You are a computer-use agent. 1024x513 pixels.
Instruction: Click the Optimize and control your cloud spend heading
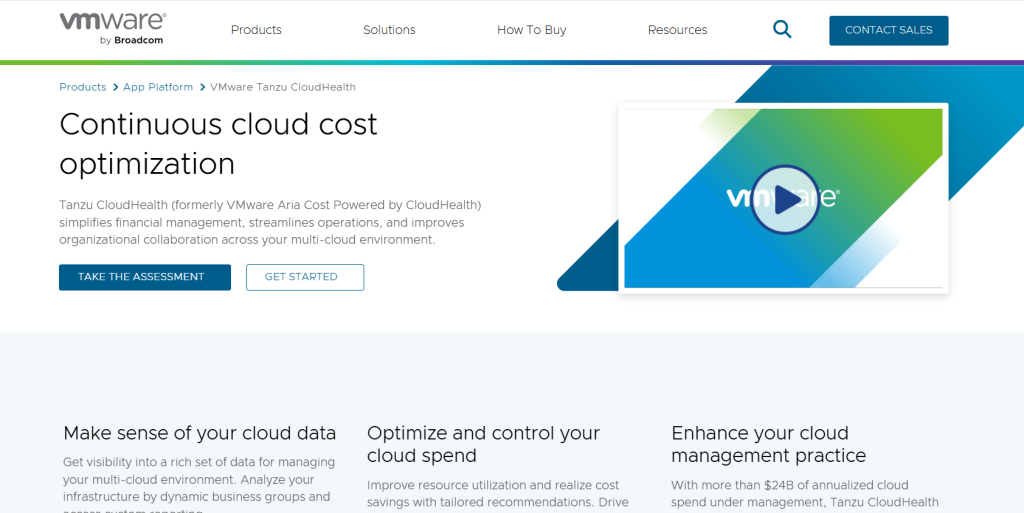pyautogui.click(x=483, y=444)
